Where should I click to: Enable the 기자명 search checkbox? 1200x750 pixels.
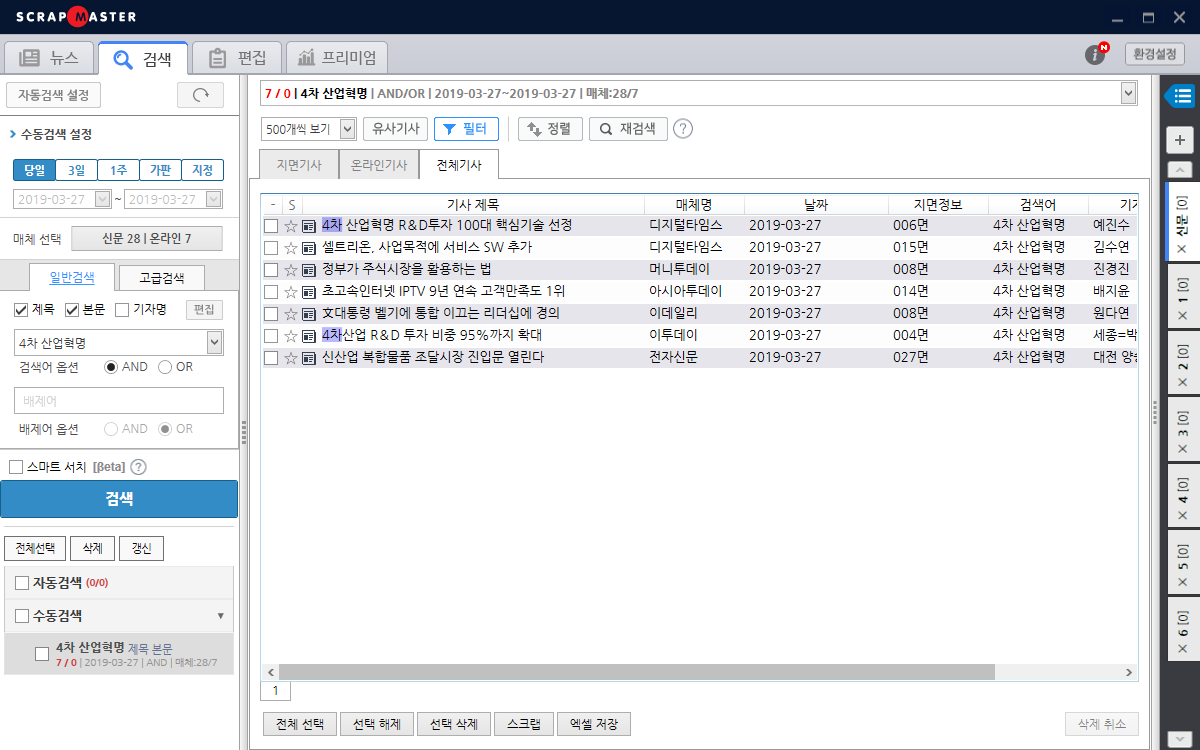pos(120,309)
